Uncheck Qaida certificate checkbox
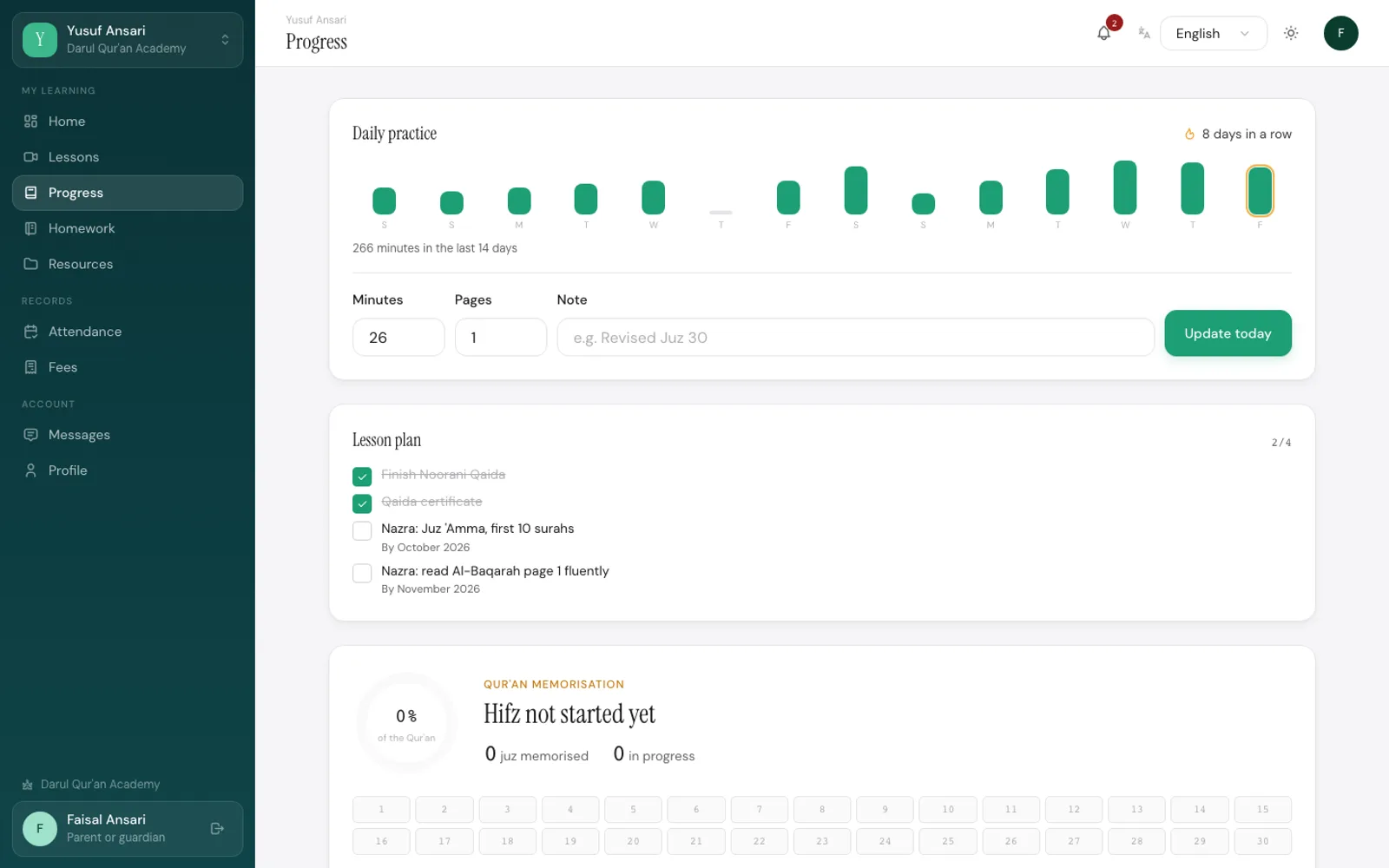Viewport: 1389px width, 868px height. (x=362, y=503)
